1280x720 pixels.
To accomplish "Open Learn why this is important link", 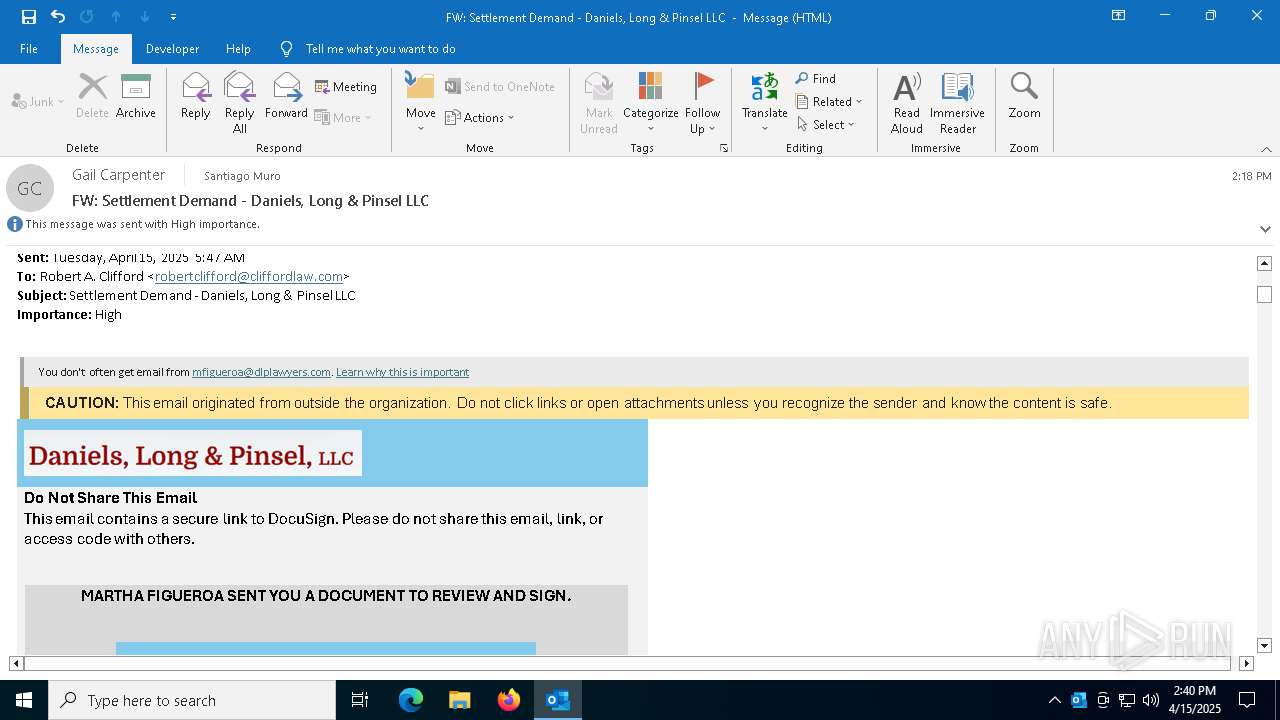I will [402, 372].
